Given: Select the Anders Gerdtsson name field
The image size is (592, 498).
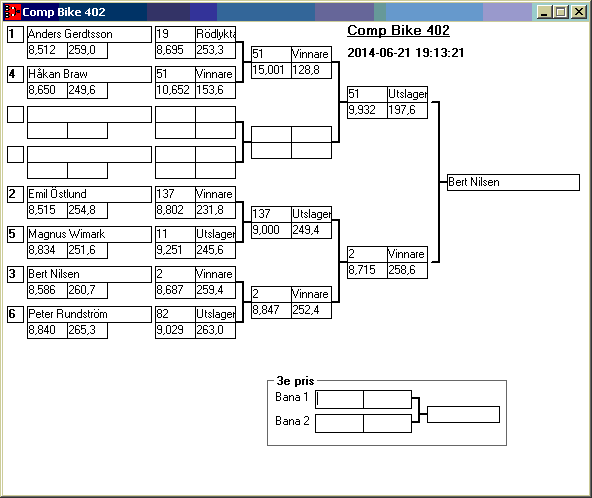Looking at the screenshot, I should [x=89, y=34].
